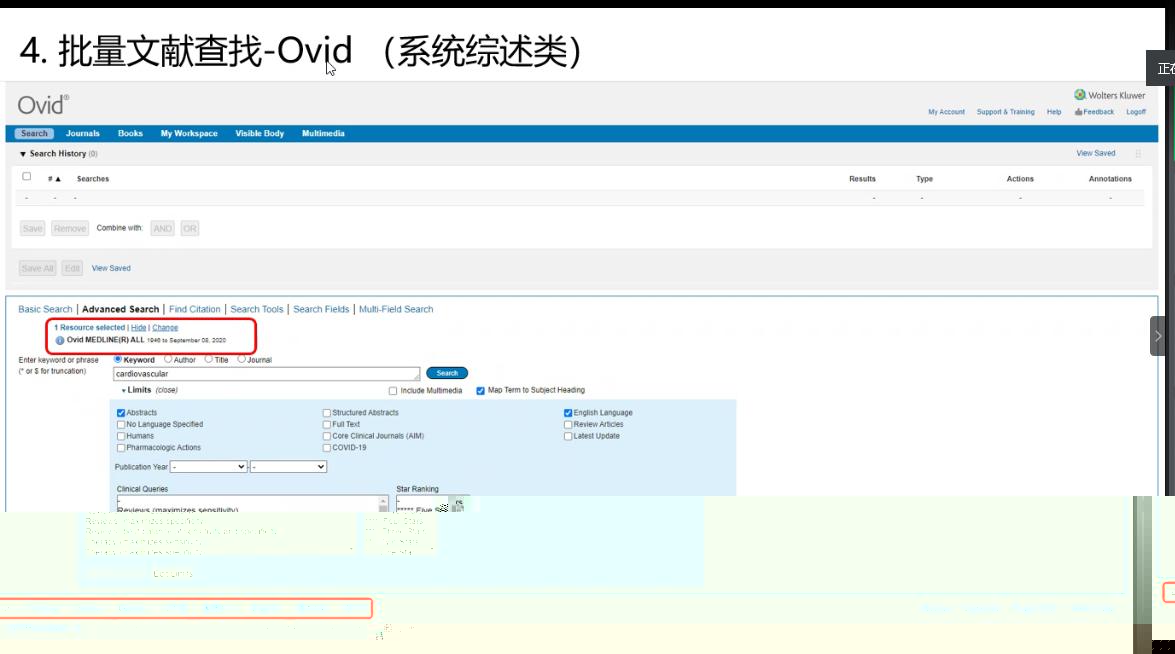Collapse the Limits section
Screen dimensions: 1175x654
pyautogui.click(x=124, y=390)
